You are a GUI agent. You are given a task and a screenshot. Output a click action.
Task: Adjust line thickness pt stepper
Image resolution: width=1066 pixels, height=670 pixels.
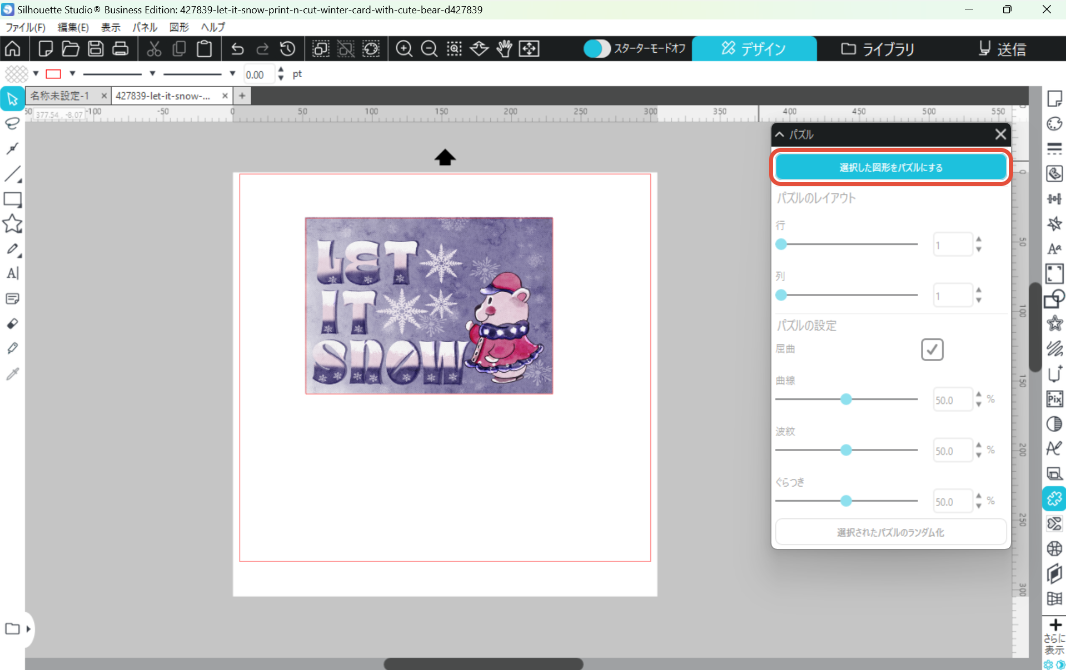click(x=281, y=74)
